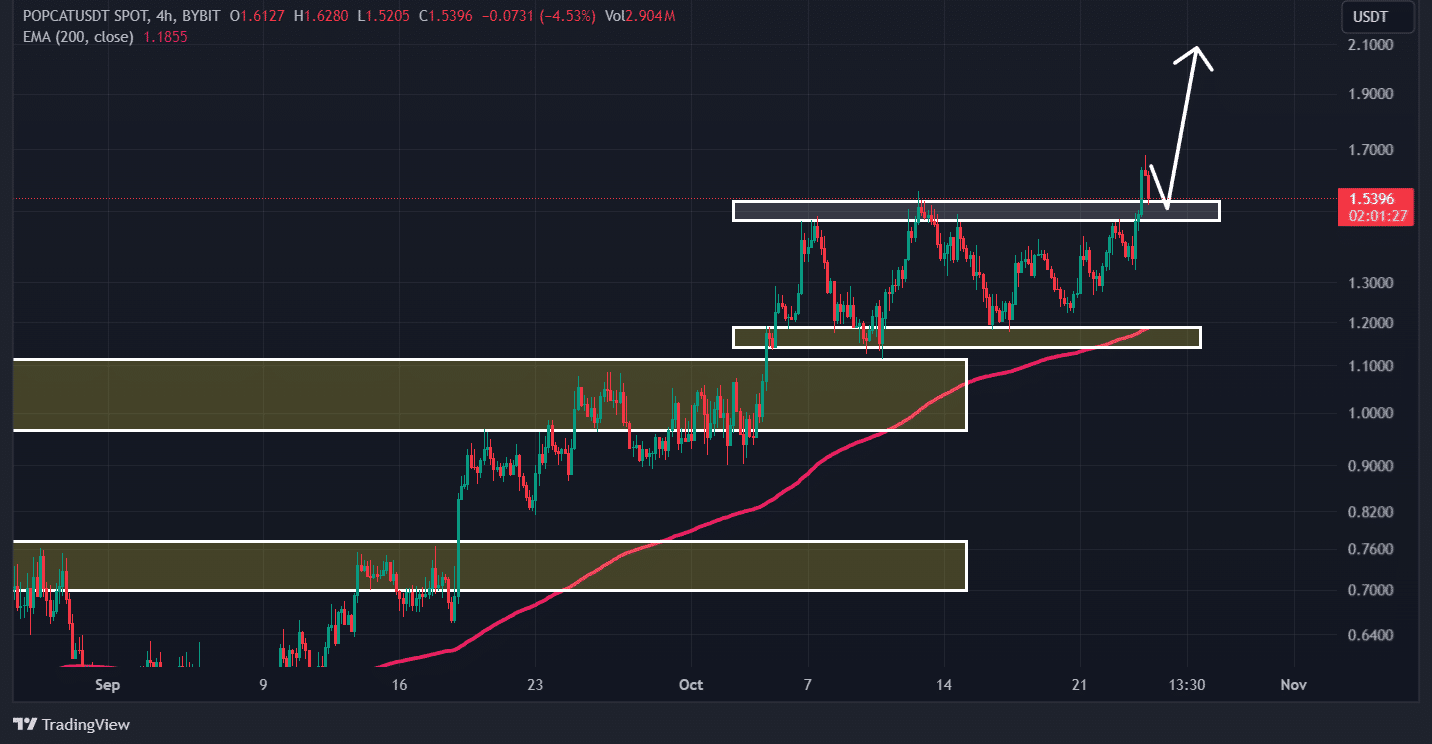Click the high price value H1.6280
Image resolution: width=1432 pixels, height=744 pixels.
320,17
